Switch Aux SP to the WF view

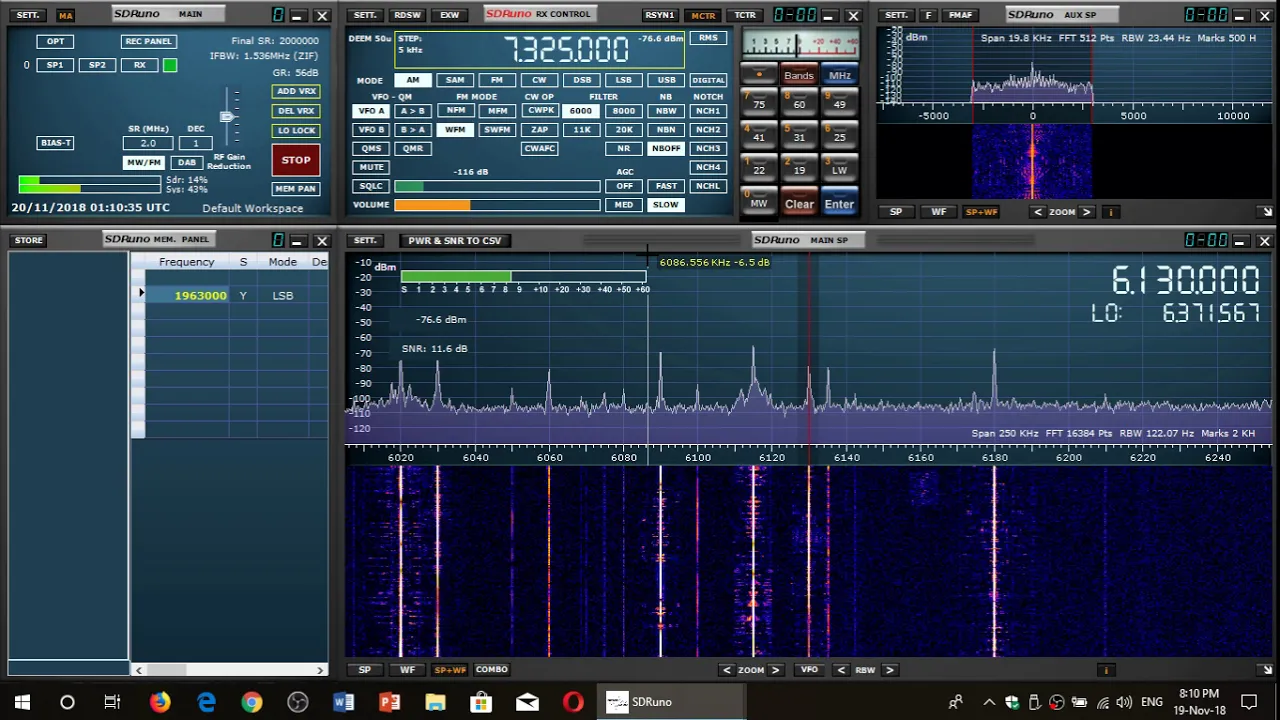tap(938, 212)
